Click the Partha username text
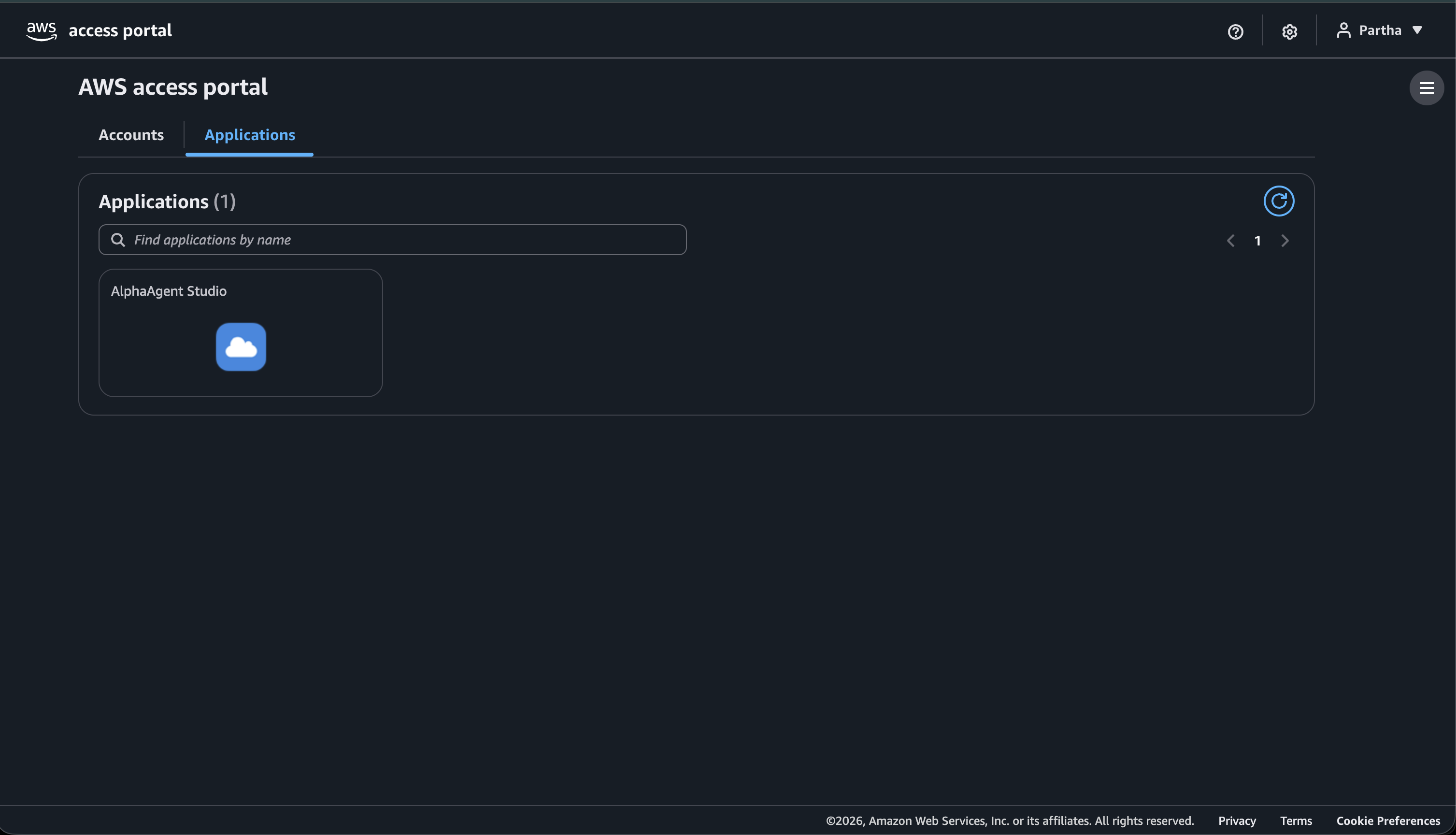This screenshot has width=1456, height=835. [1380, 30]
